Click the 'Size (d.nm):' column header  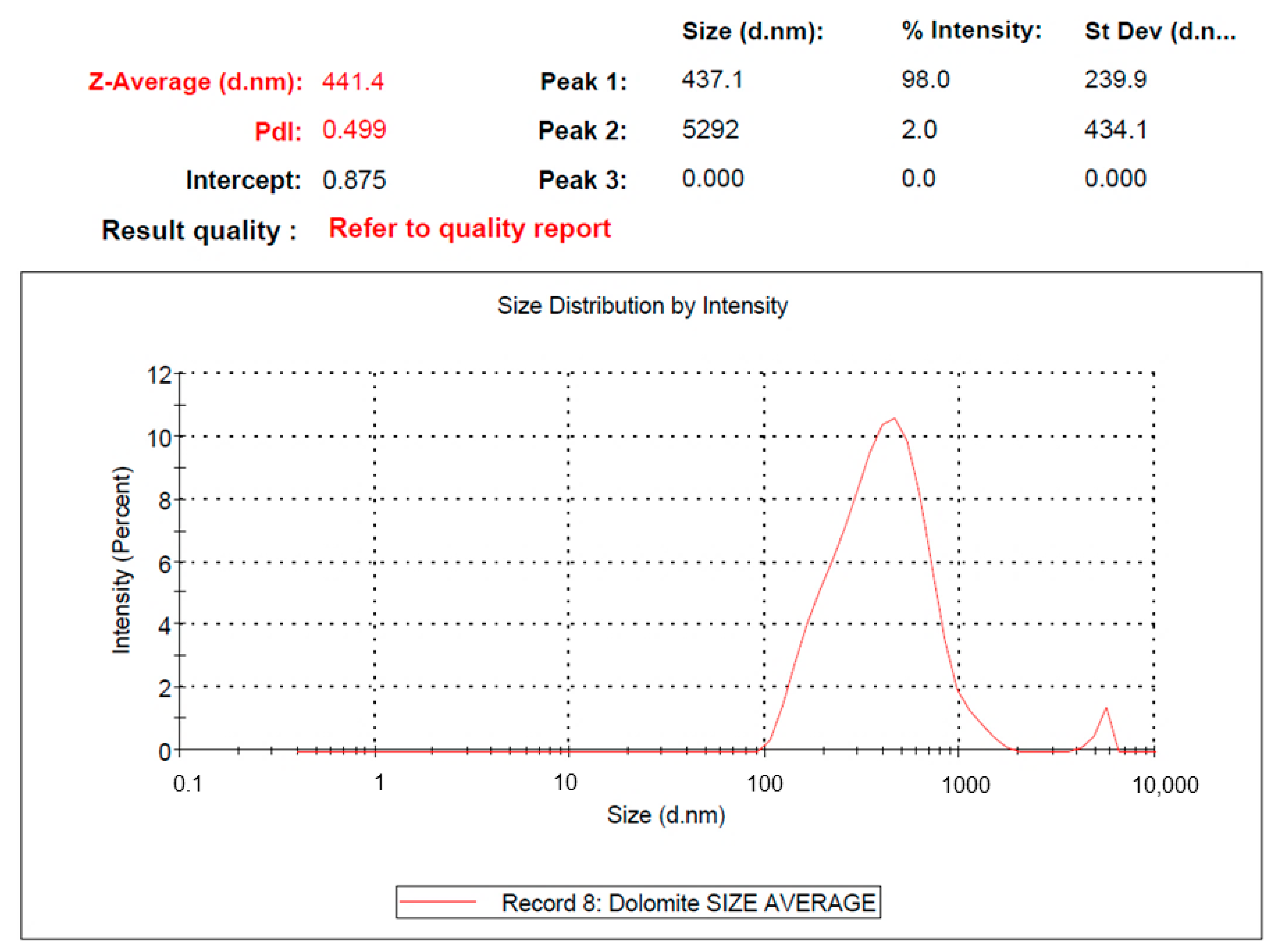(752, 31)
